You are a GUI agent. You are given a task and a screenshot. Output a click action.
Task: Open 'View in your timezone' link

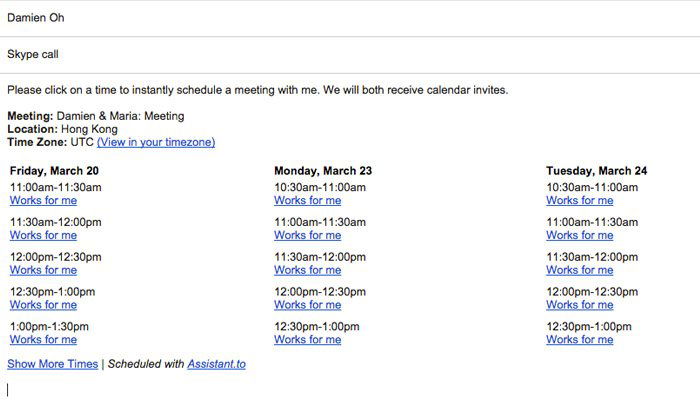(x=156, y=143)
